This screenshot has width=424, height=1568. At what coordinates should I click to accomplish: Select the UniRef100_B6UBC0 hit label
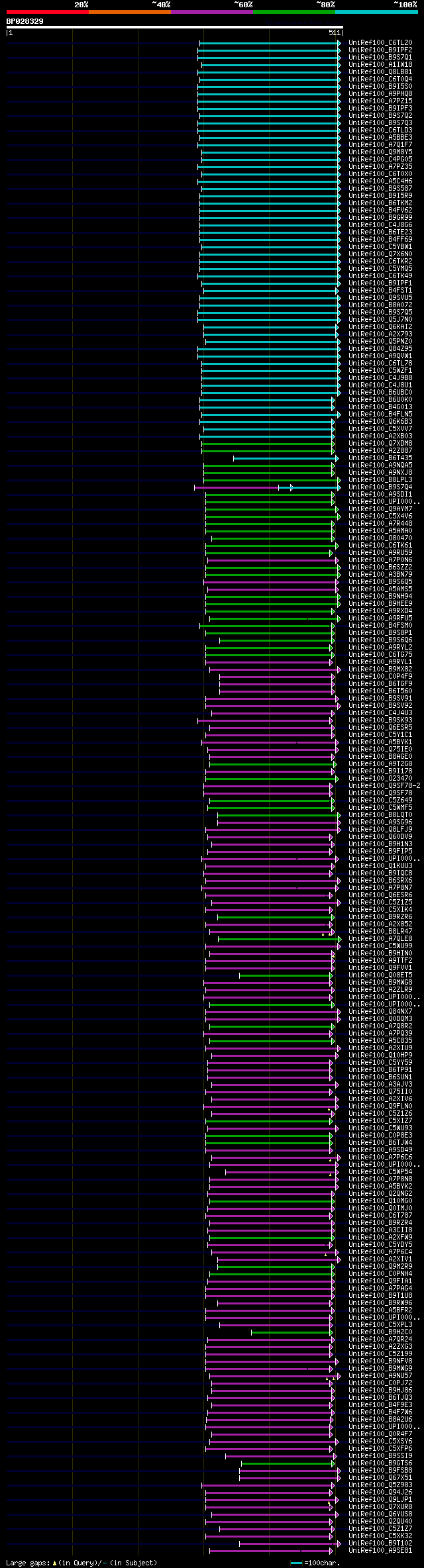pos(380,392)
